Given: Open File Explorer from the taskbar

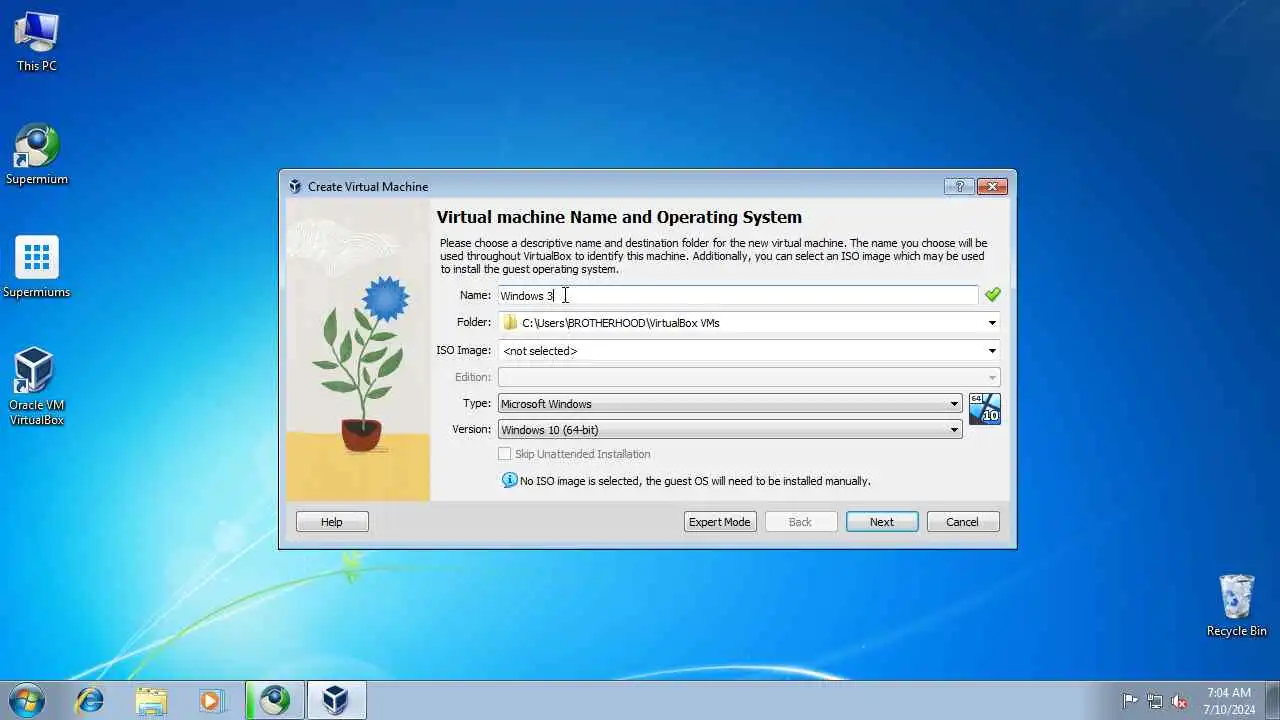Looking at the screenshot, I should coord(151,700).
